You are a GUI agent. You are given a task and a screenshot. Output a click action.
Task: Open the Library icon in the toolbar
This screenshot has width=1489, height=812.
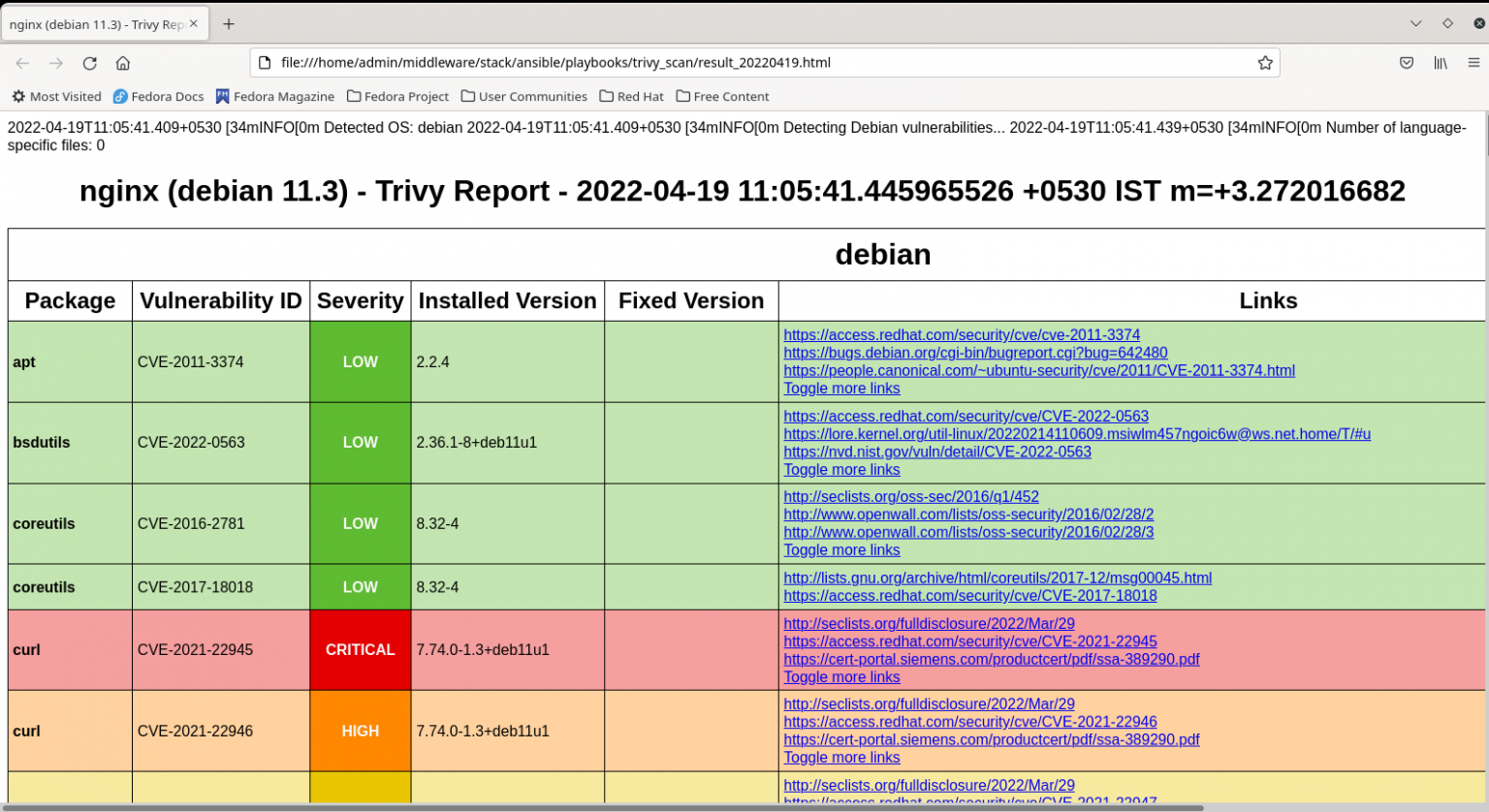click(x=1441, y=62)
